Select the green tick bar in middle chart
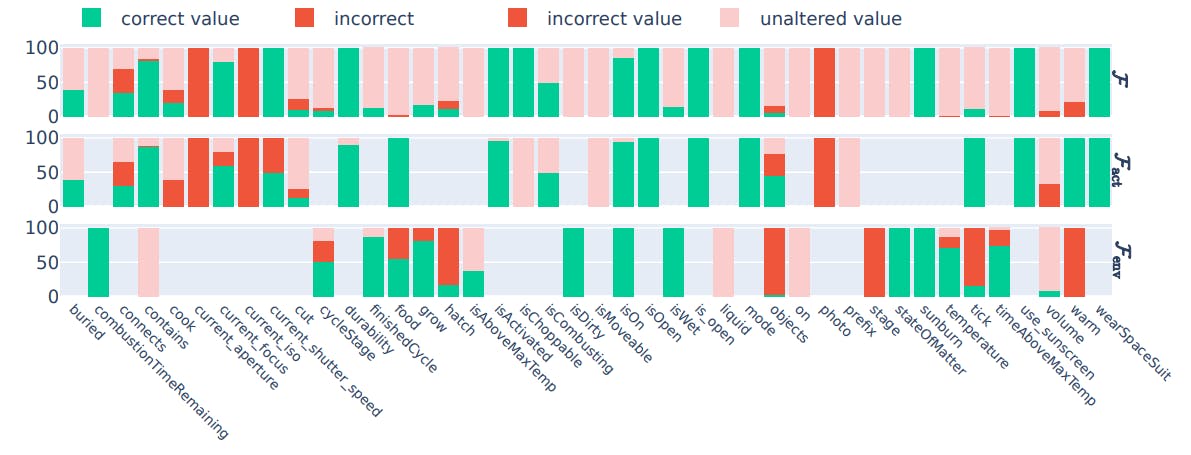Image resolution: width=1191 pixels, height=455 pixels. point(974,172)
